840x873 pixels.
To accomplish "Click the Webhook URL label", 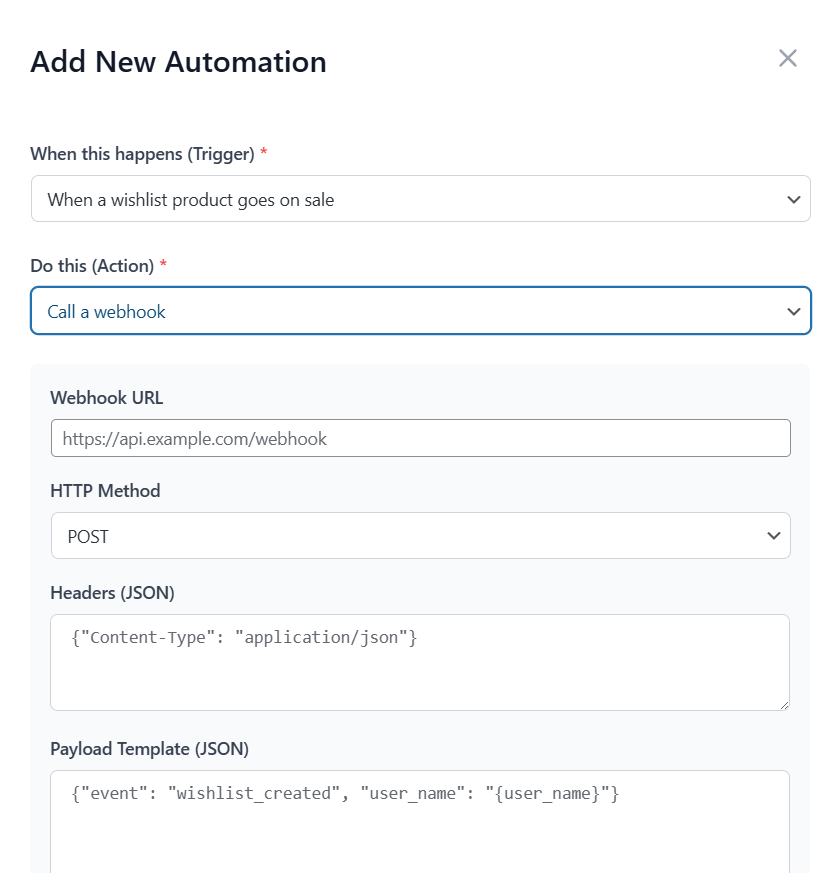I will click(x=106, y=398).
